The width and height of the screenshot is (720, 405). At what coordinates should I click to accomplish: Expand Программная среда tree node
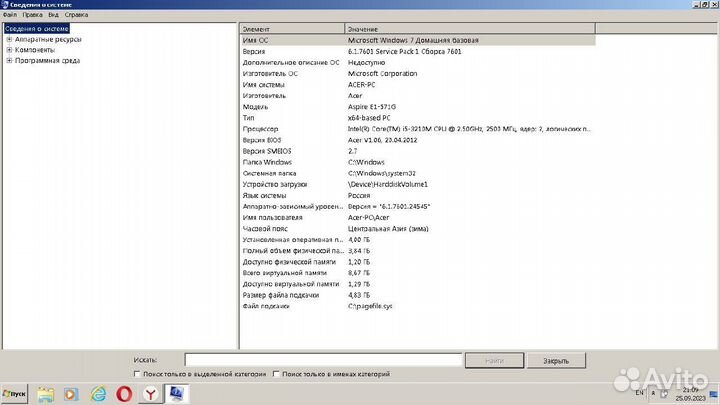pyautogui.click(x=9, y=61)
